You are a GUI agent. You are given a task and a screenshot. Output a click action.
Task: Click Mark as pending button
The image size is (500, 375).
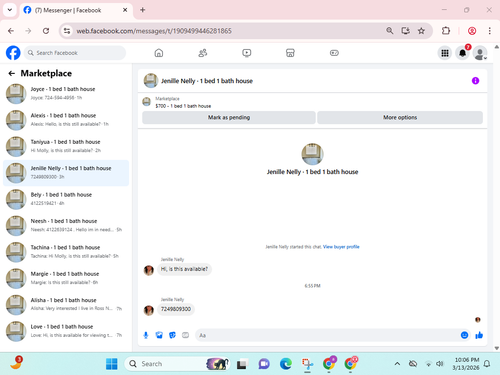(x=229, y=117)
